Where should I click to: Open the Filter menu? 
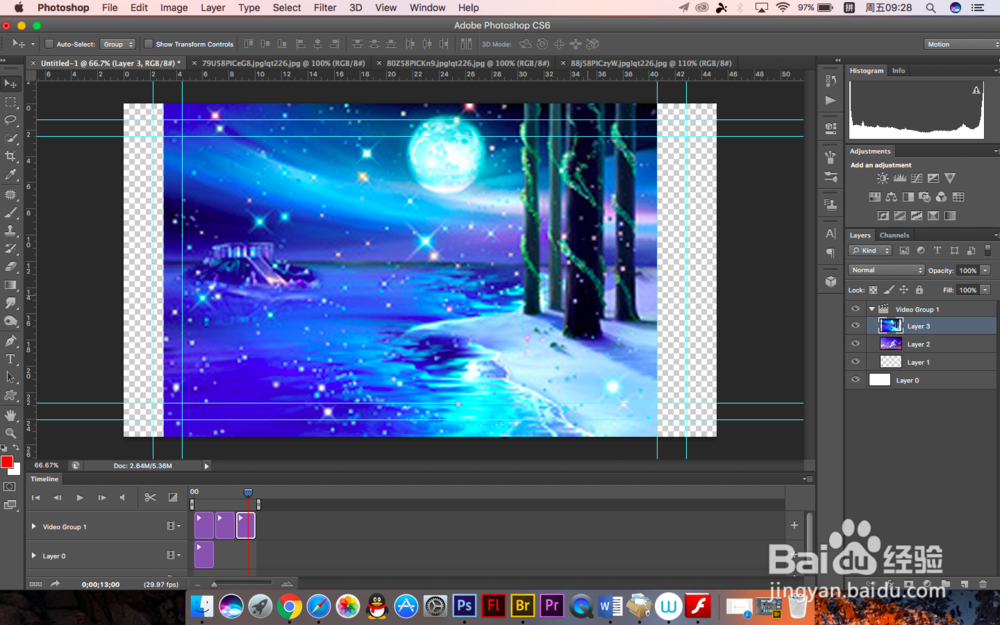click(325, 8)
